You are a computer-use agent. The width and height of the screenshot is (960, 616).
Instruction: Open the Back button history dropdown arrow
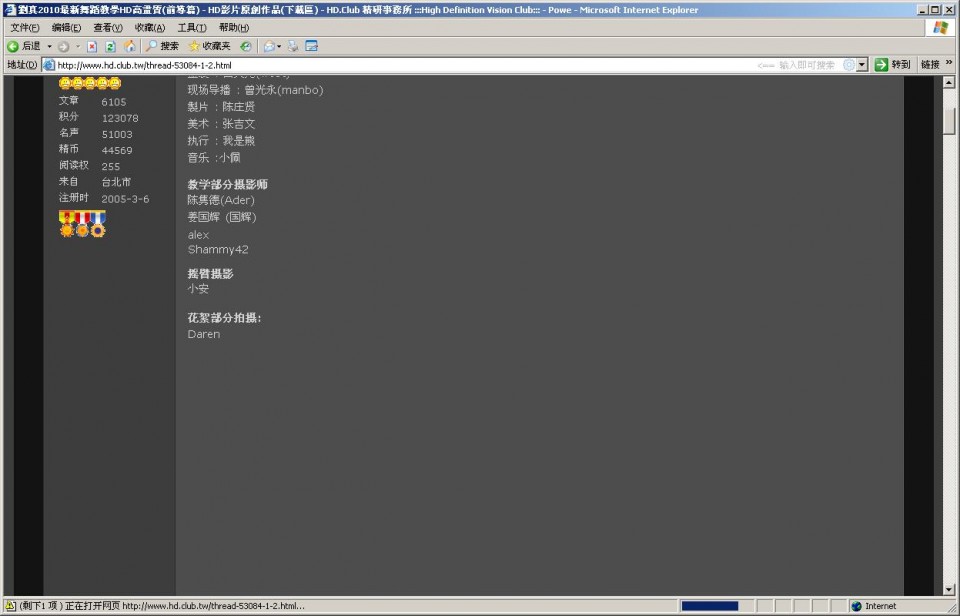tap(49, 45)
